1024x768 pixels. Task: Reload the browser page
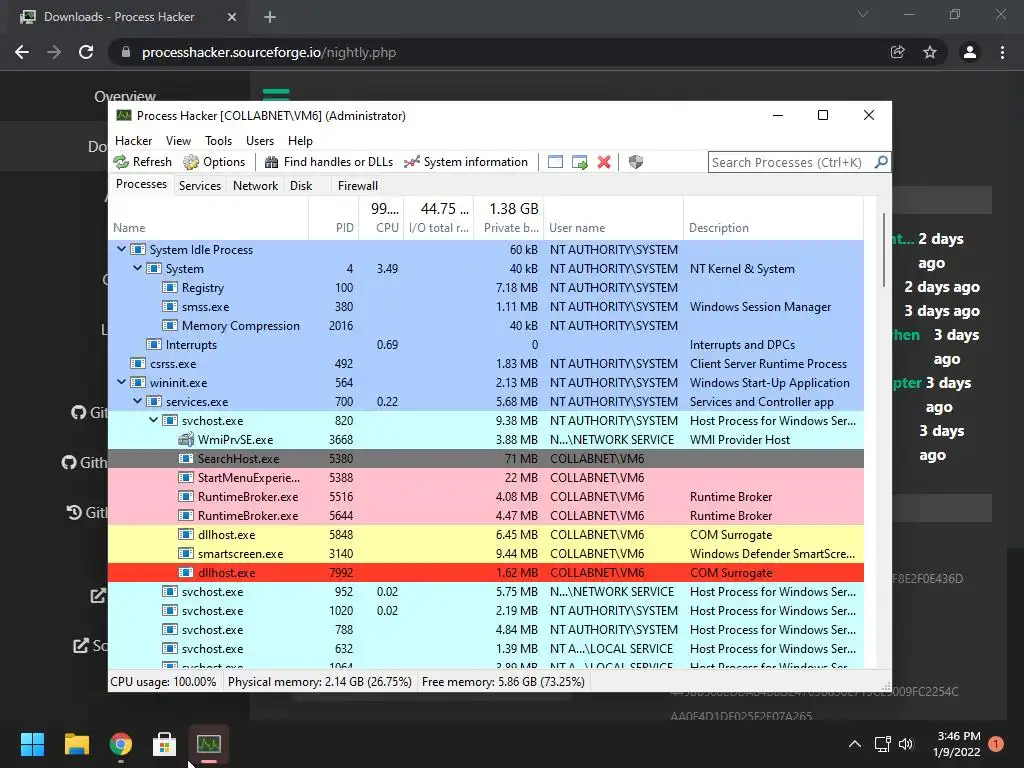(86, 52)
